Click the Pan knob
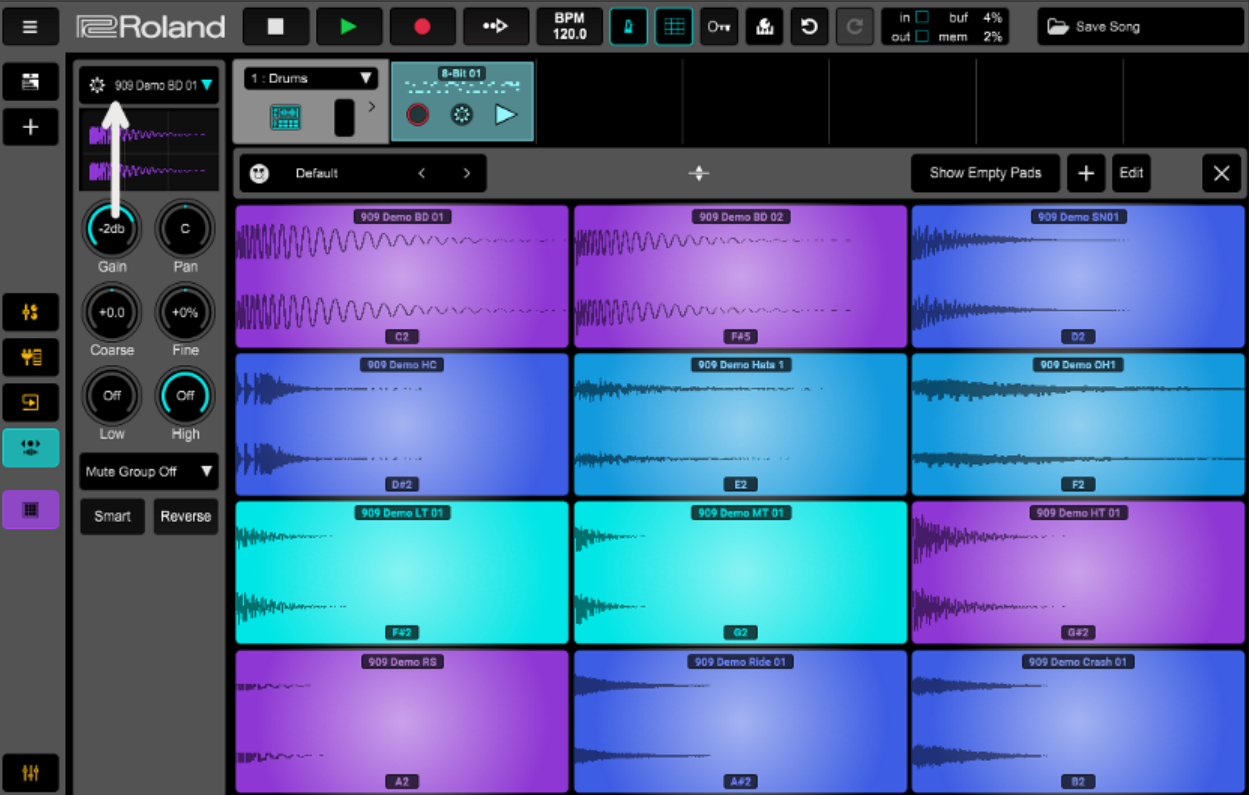 click(x=185, y=228)
